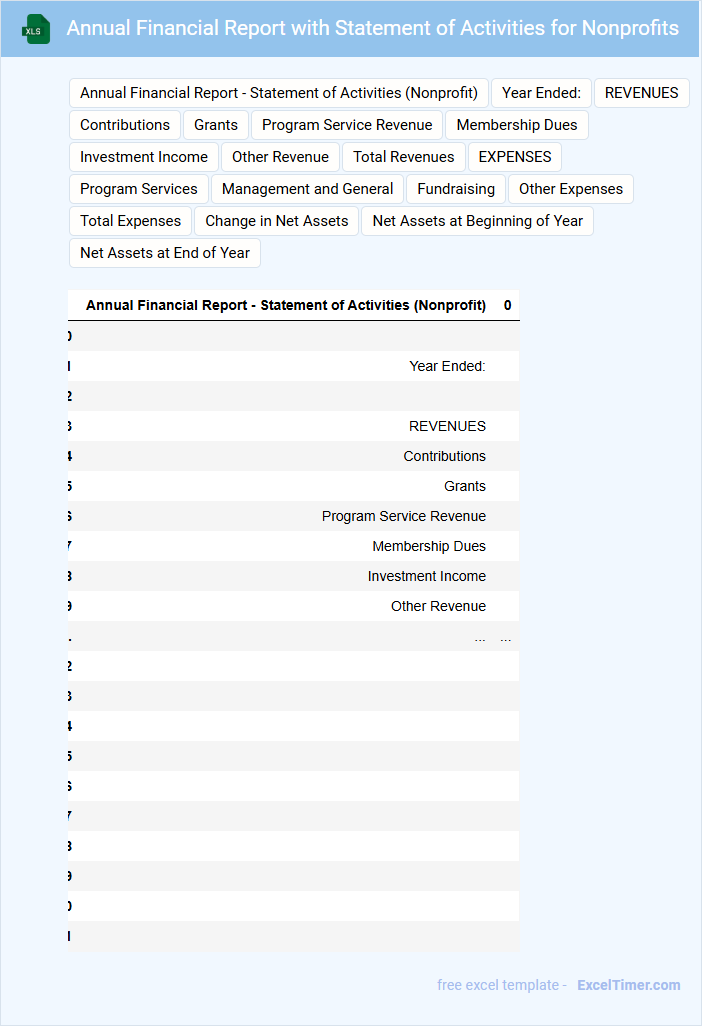702x1026 pixels.
Task: Select the Contributions tag
Action: tap(125, 125)
